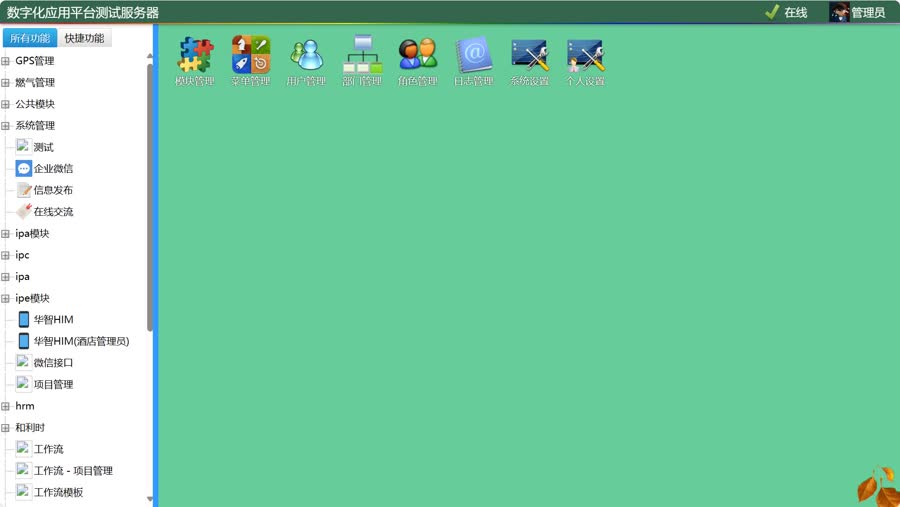Open the 角色管理 icon
Viewport: 900px width, 507px height.
pyautogui.click(x=417, y=54)
